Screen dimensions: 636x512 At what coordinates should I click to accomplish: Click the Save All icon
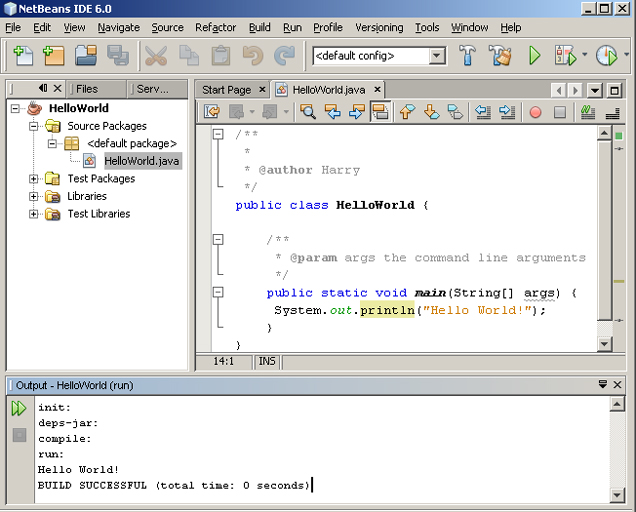[118, 56]
